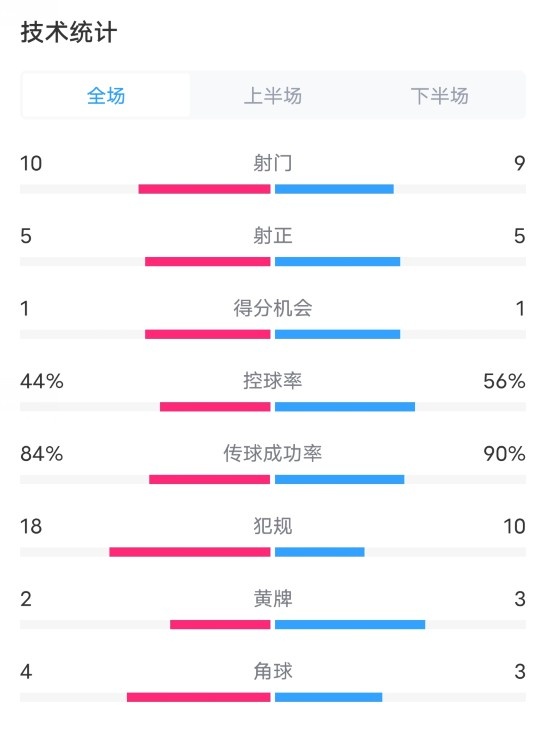Click the blue 得分机会 bar

pos(337,334)
